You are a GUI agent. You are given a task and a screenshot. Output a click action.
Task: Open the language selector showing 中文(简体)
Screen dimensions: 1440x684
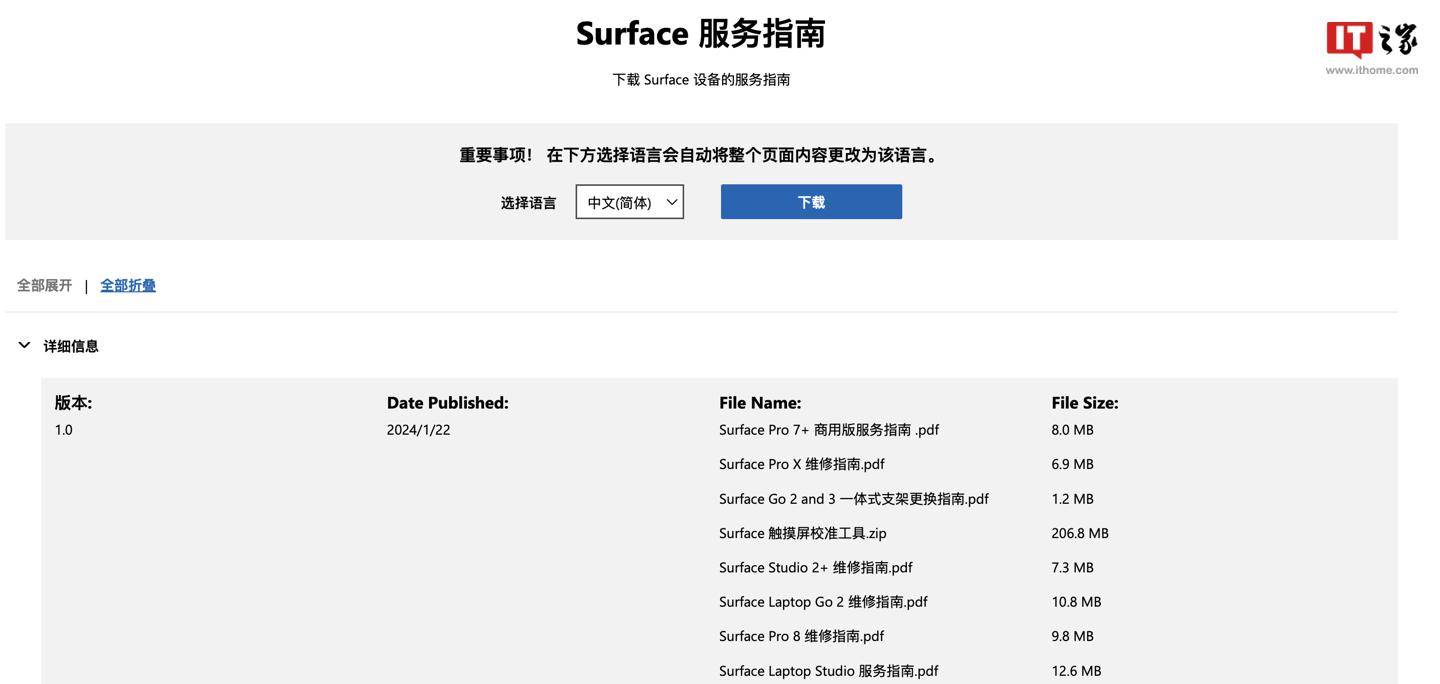pos(630,202)
